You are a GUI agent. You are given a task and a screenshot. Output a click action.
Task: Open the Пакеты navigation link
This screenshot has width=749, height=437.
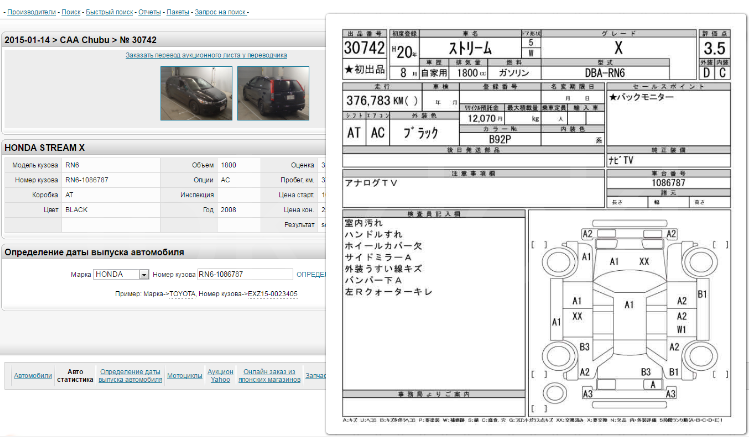pyautogui.click(x=178, y=12)
